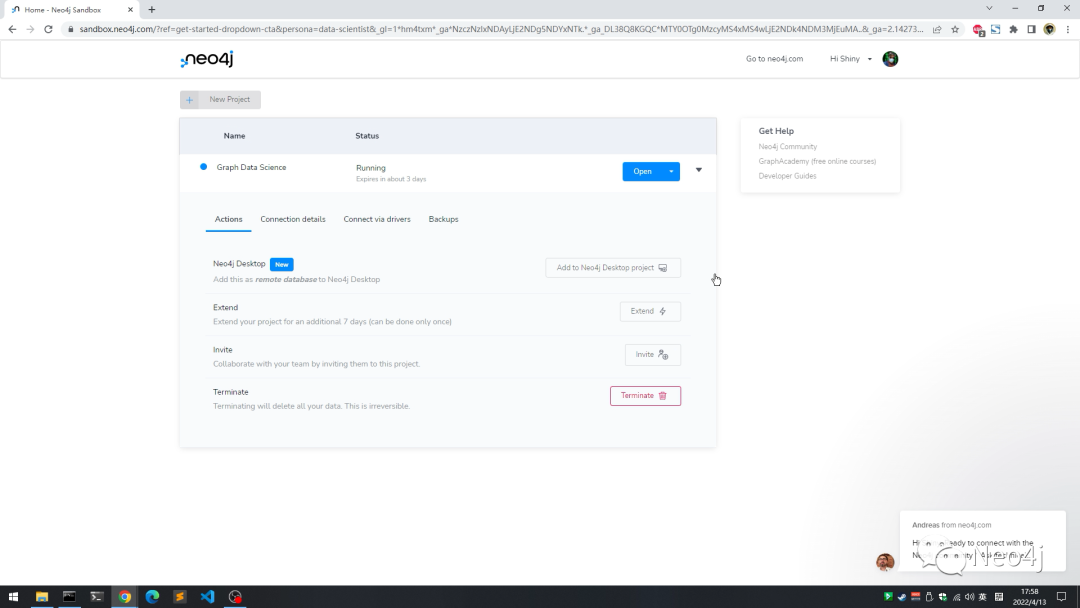Terminate the Graph Data Science project
The image size is (1080, 608).
[x=645, y=395]
